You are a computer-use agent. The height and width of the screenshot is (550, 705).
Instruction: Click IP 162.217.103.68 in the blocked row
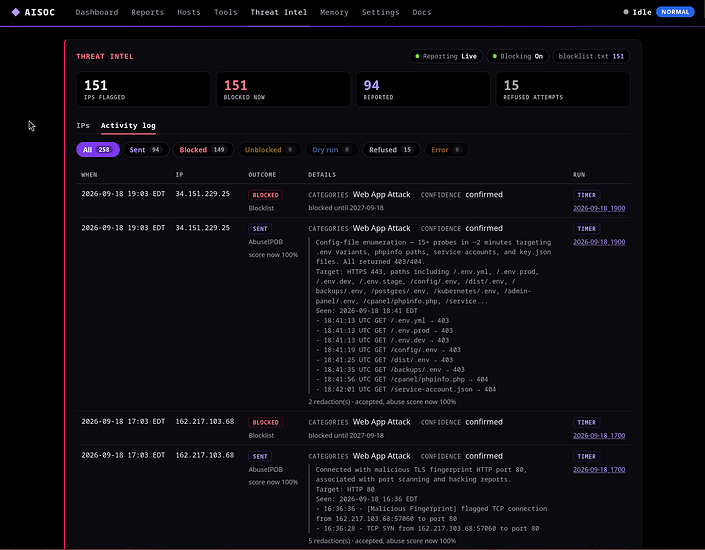click(205, 421)
